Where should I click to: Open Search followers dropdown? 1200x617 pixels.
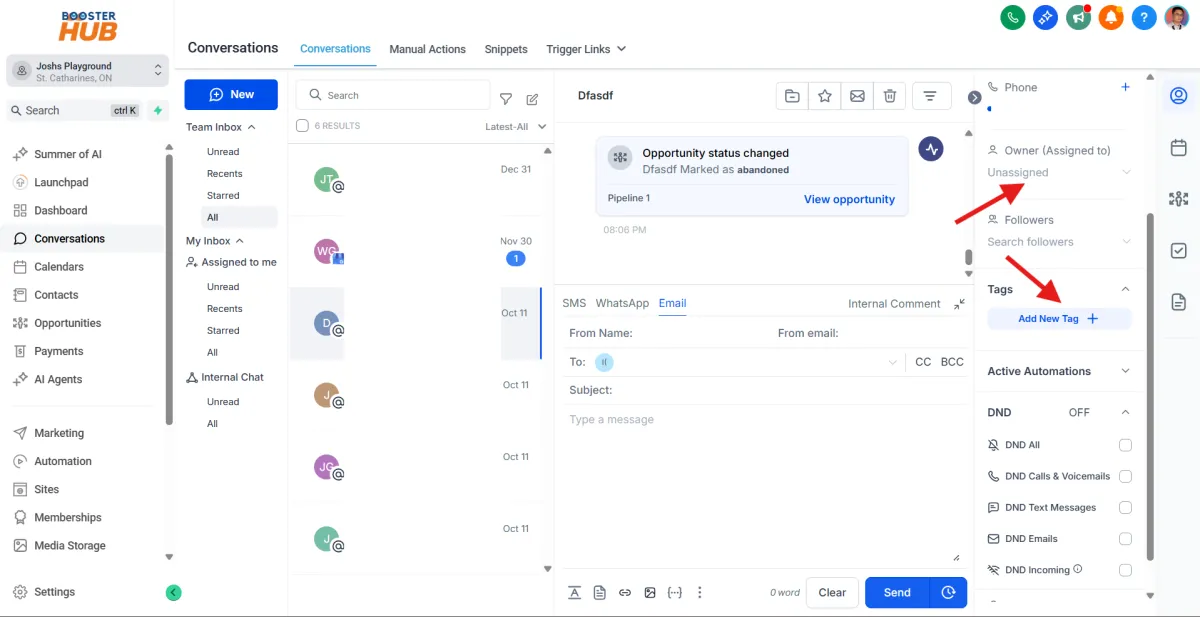(1059, 242)
